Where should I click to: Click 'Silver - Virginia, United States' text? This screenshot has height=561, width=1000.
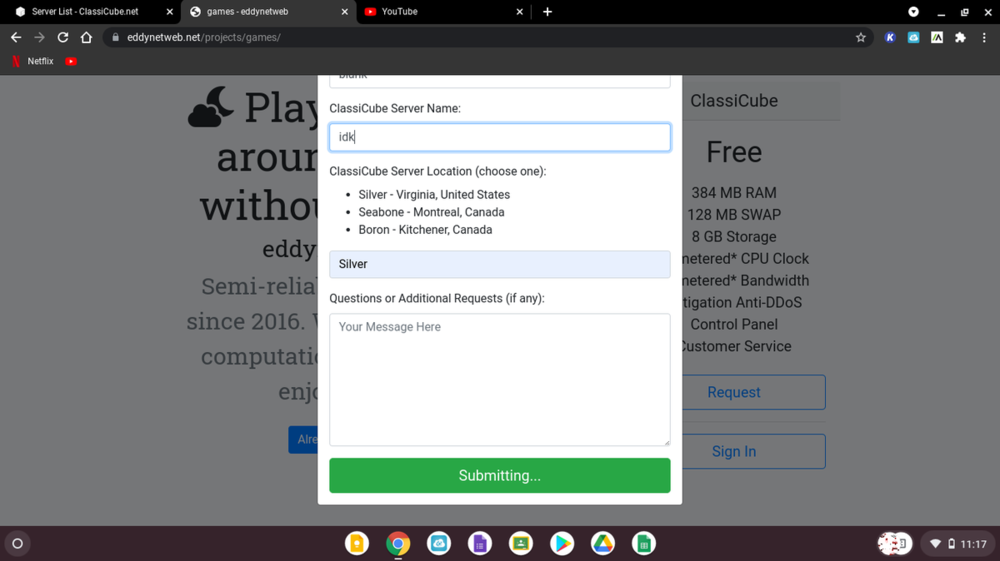pyautogui.click(x=434, y=194)
